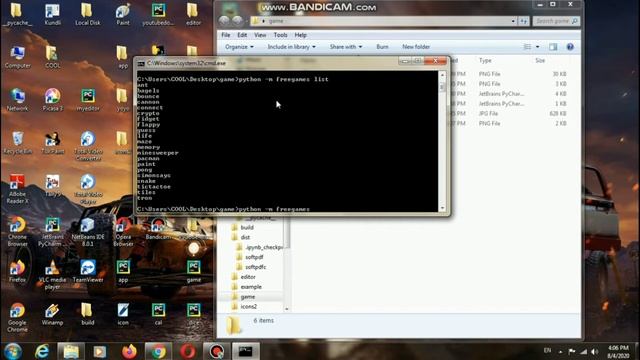Open the Winamp desktop shortcut

point(53,314)
